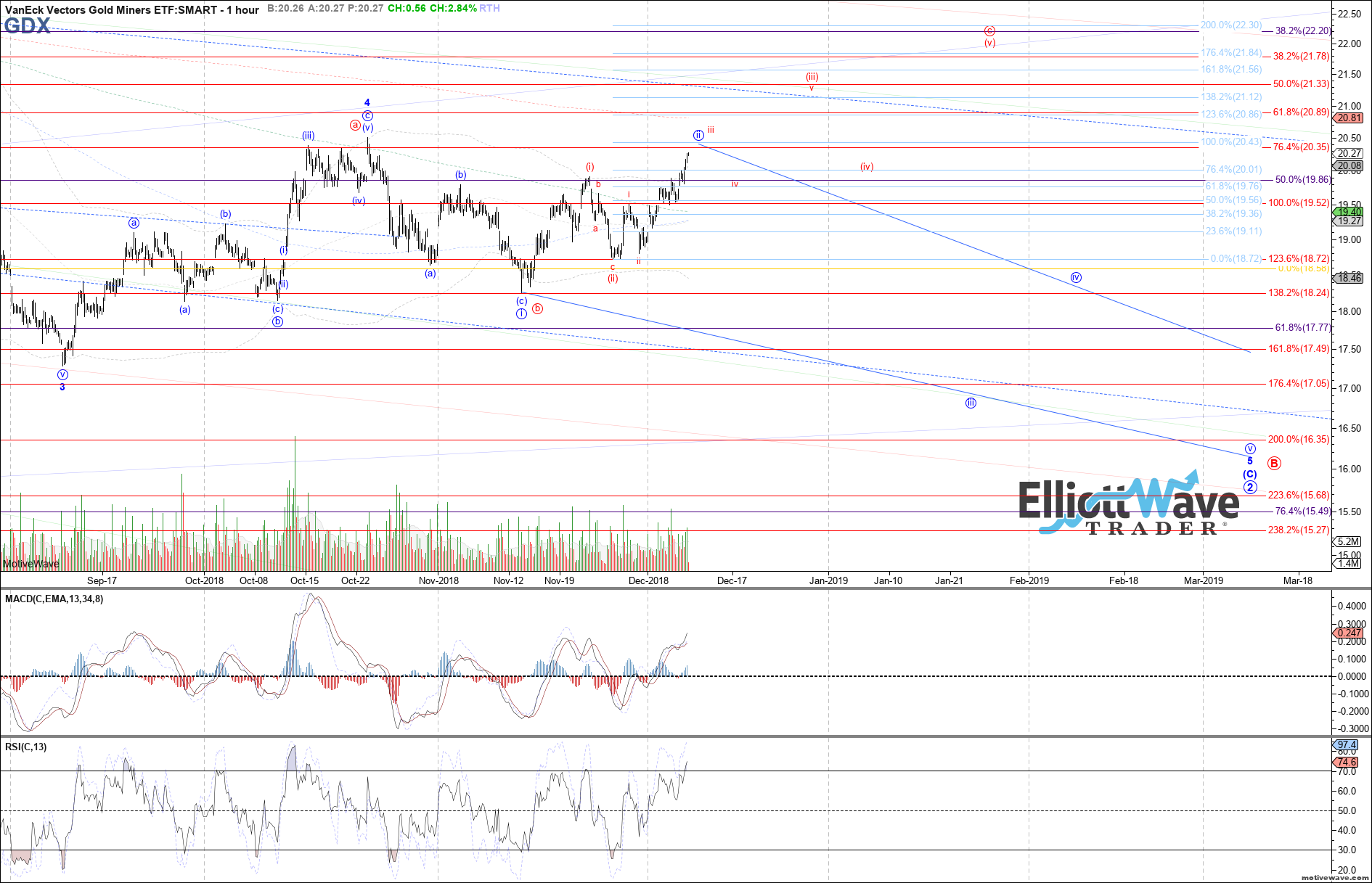Open the motivewave.com link at bottom right
1372x883 pixels.
point(1334,877)
